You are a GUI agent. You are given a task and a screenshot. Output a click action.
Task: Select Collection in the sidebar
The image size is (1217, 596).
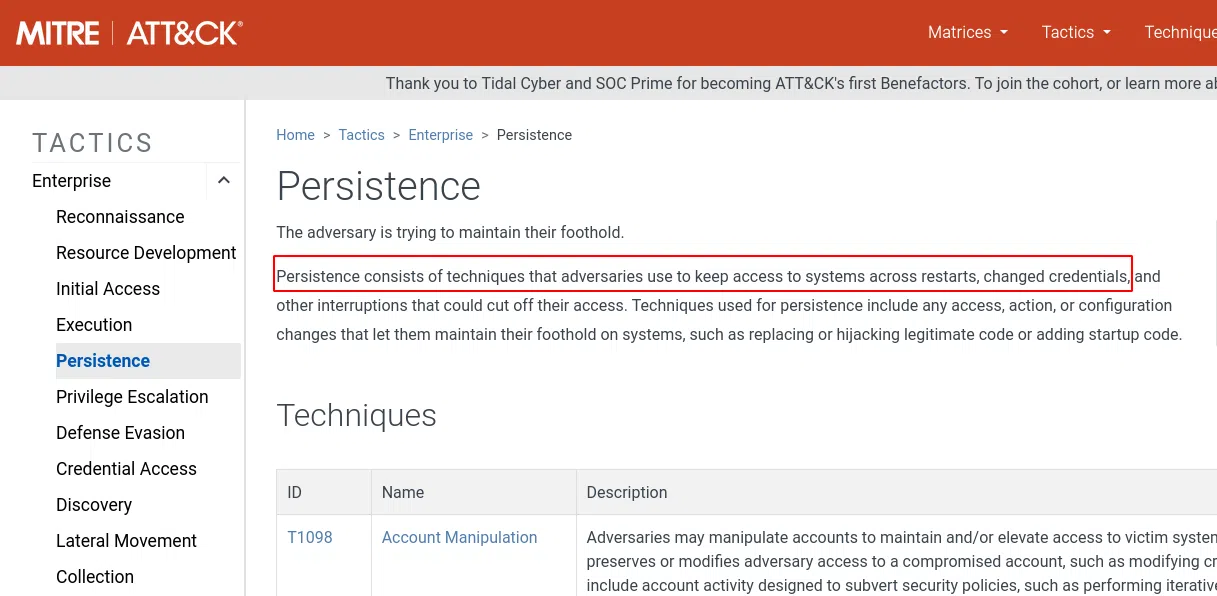[95, 577]
